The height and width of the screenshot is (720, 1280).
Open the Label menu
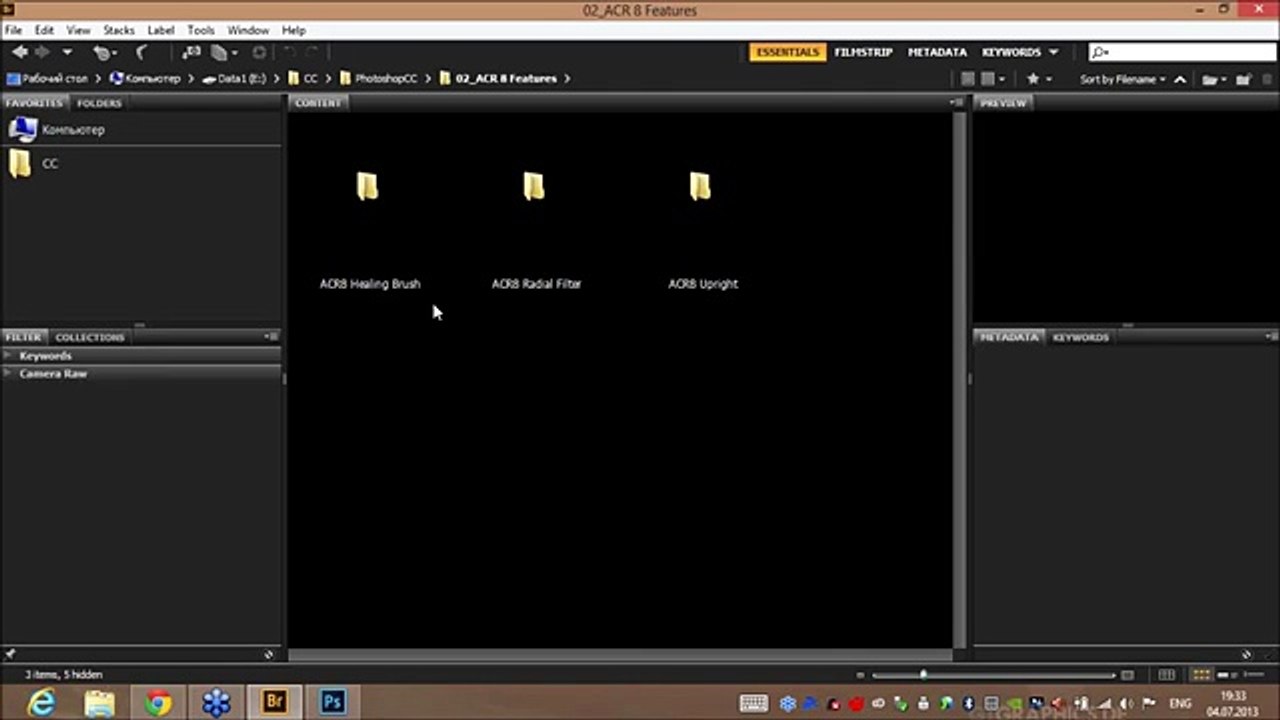click(161, 30)
